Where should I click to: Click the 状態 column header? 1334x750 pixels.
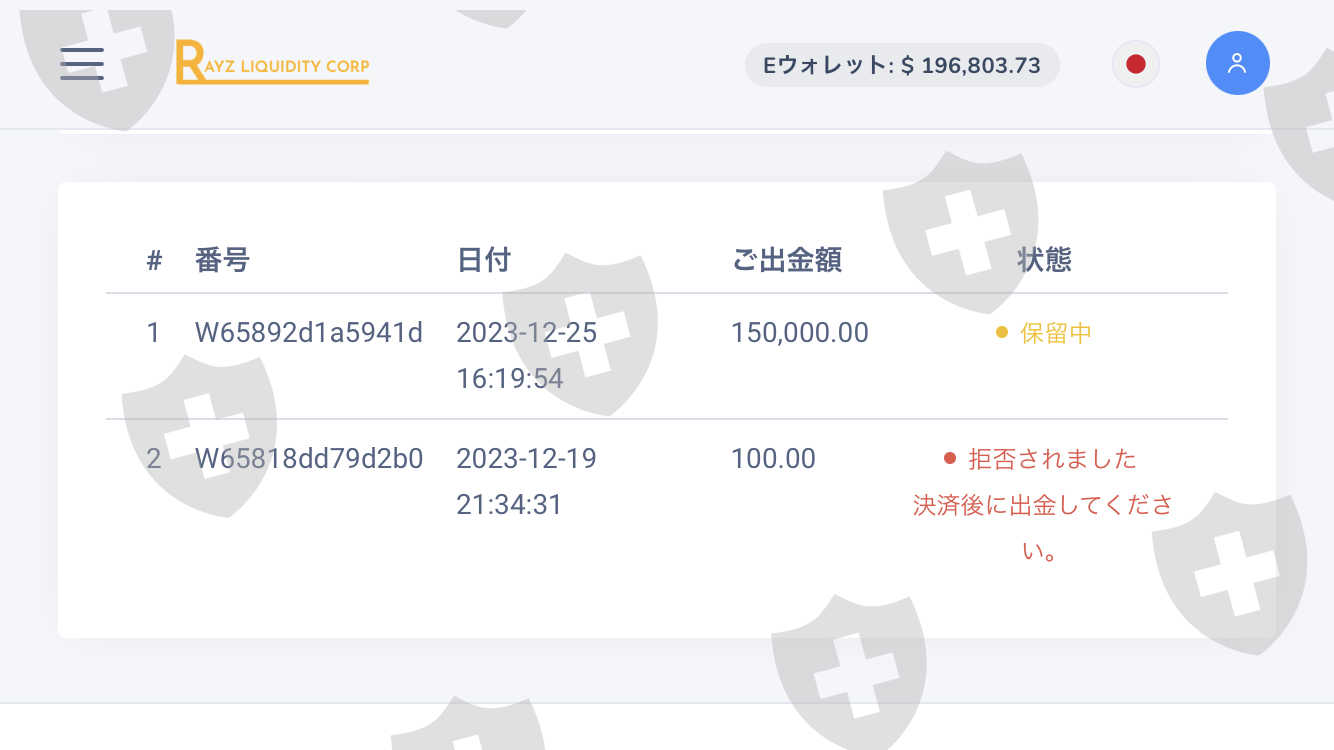point(1044,261)
